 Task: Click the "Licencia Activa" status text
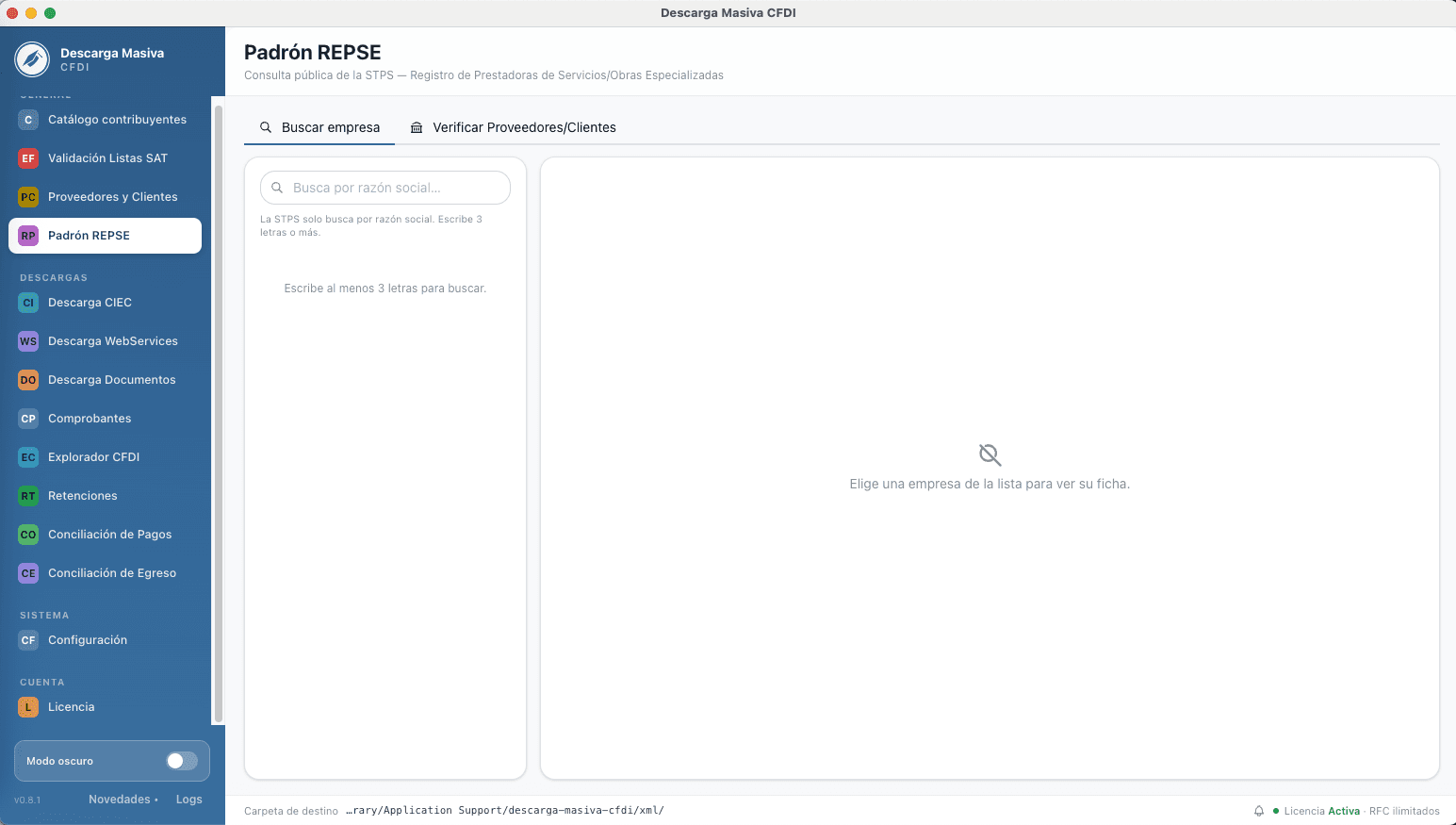pyautogui.click(x=1322, y=811)
